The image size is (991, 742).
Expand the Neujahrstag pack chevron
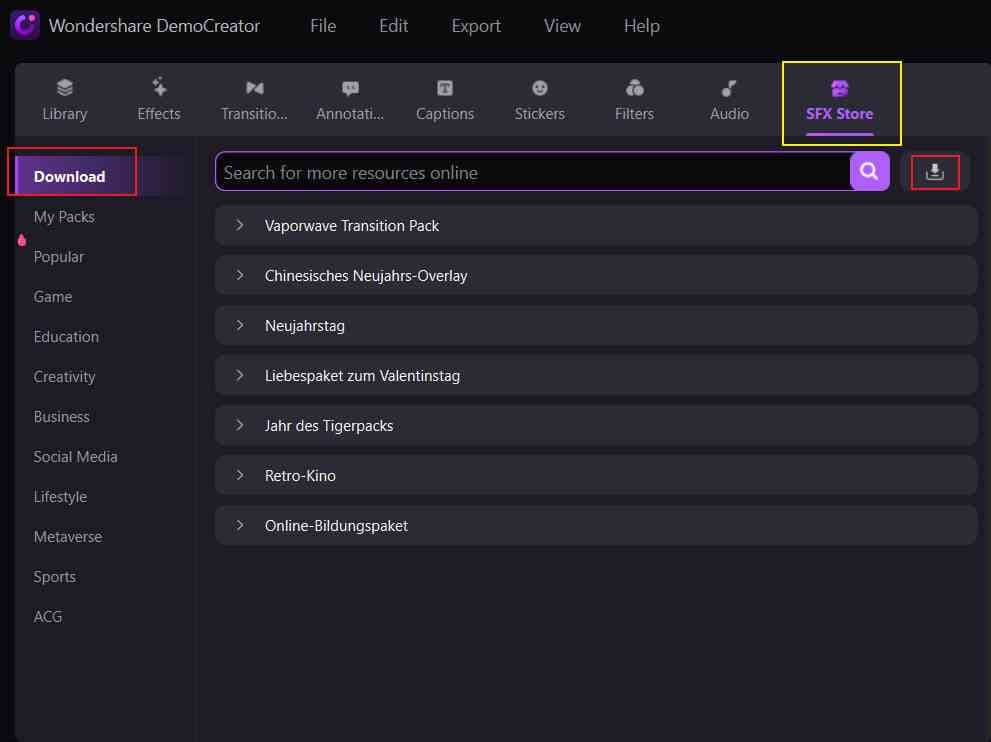pyautogui.click(x=240, y=325)
